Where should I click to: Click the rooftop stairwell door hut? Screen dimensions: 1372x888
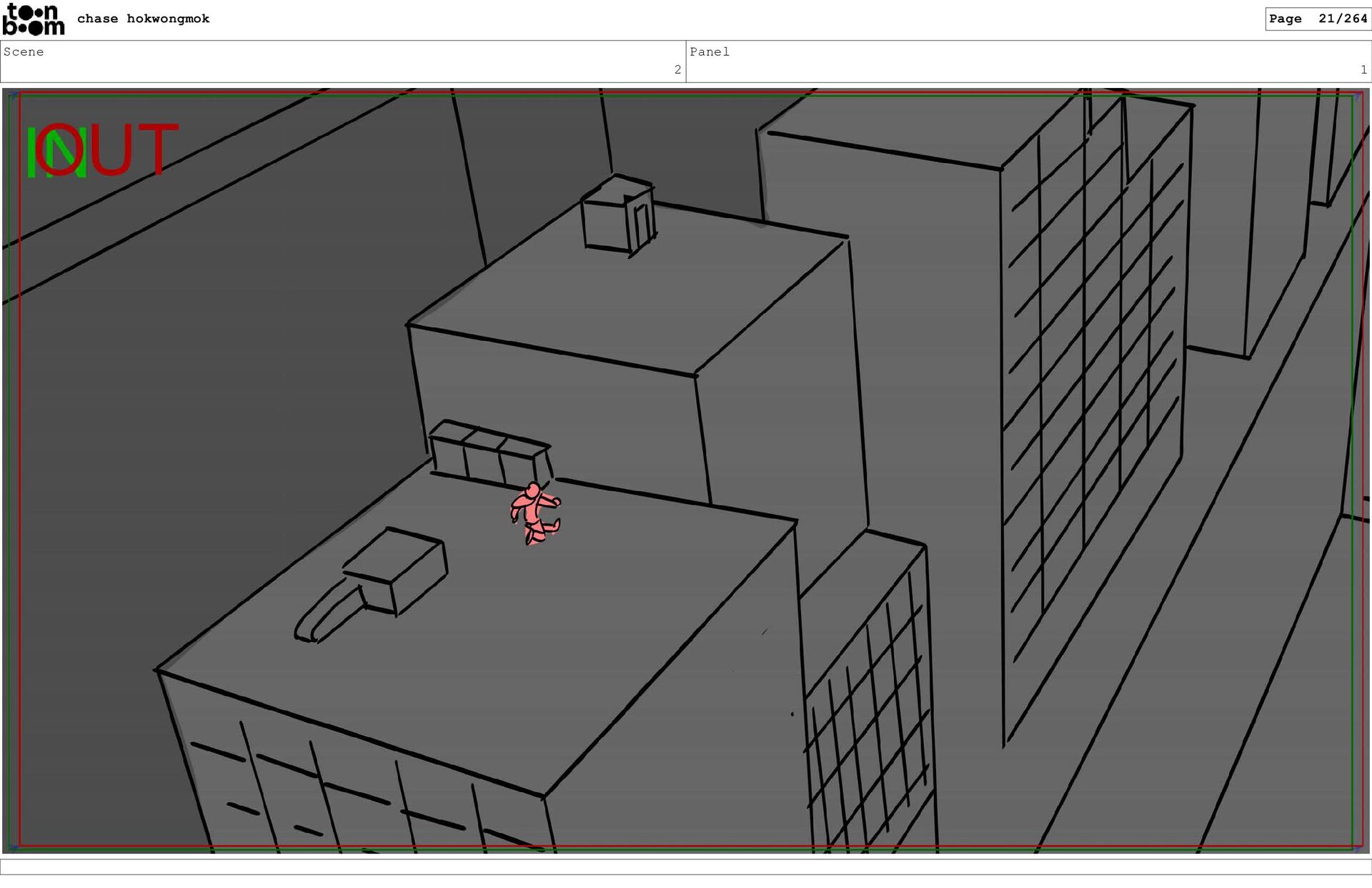(x=618, y=214)
